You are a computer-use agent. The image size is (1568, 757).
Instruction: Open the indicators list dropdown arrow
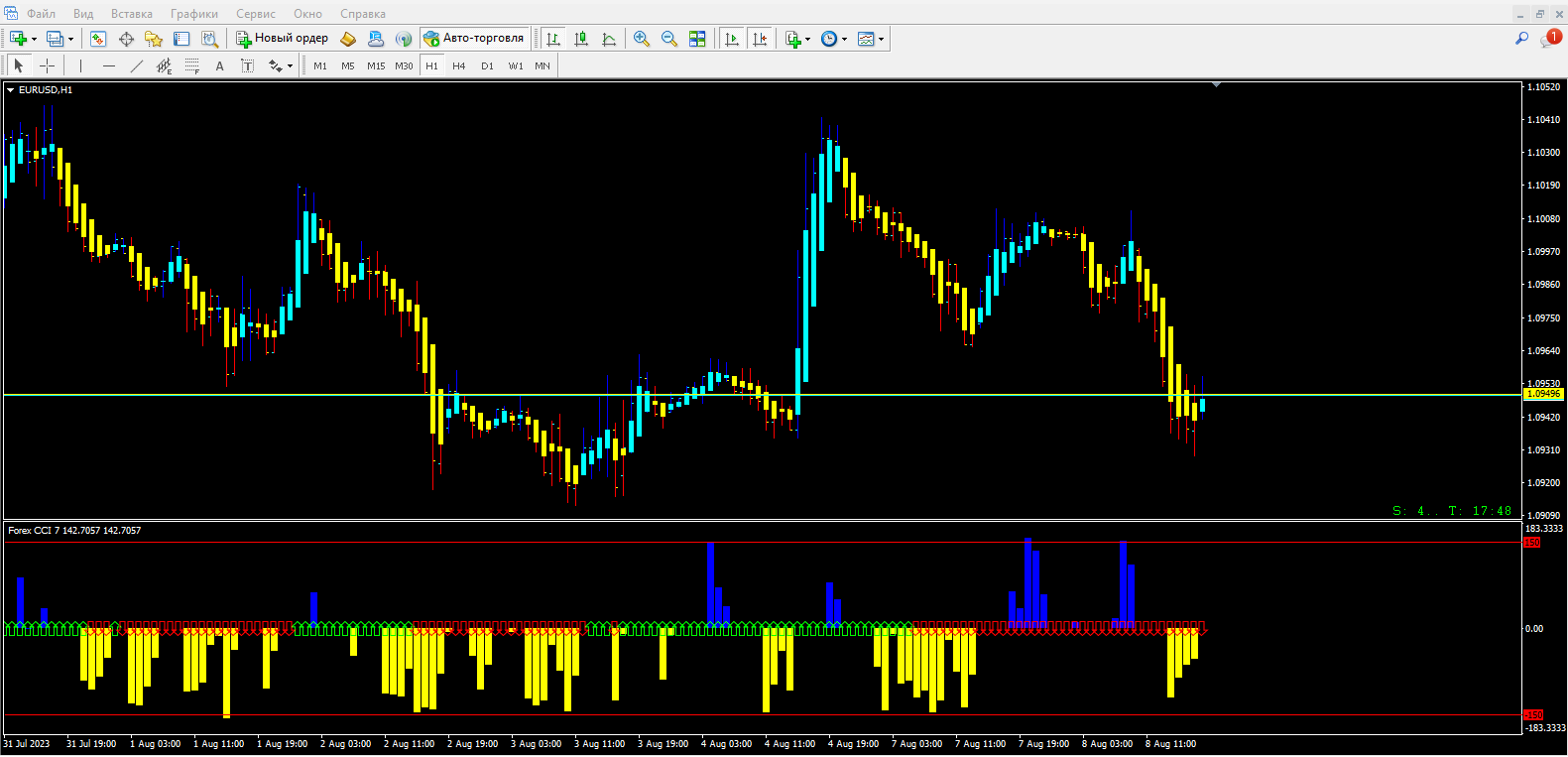807,40
